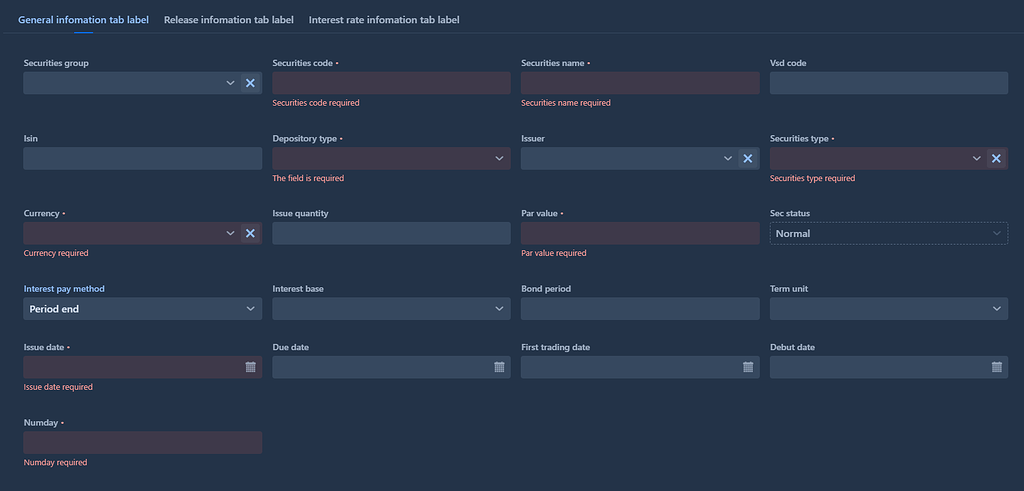The width and height of the screenshot is (1024, 491).
Task: Select the General infomation tab
Action: click(84, 20)
